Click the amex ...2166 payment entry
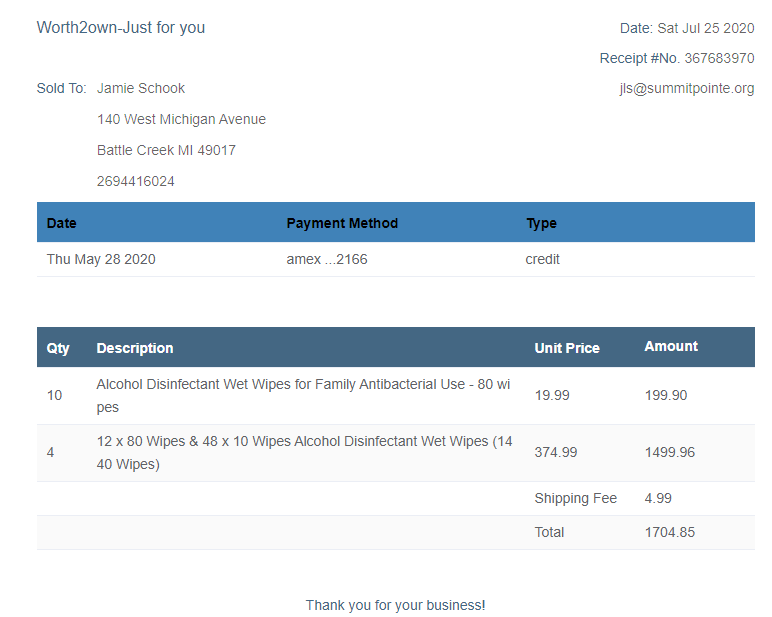Screen dimensions: 772x617 (x=327, y=259)
